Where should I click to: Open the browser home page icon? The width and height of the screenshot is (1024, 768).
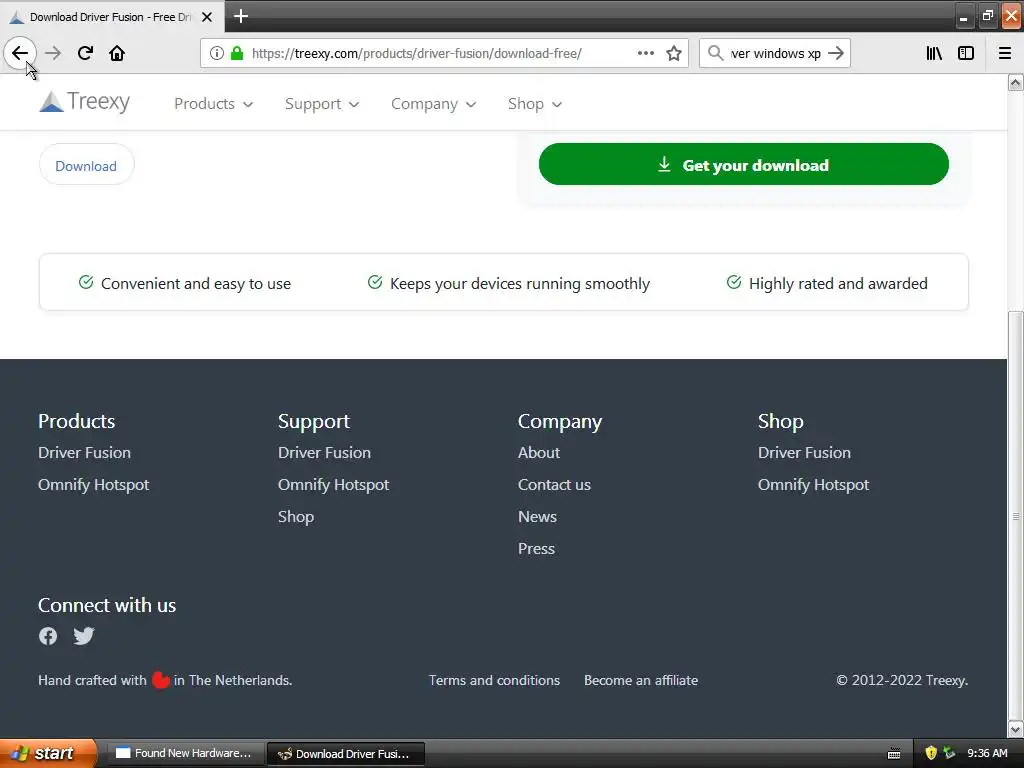coord(117,53)
